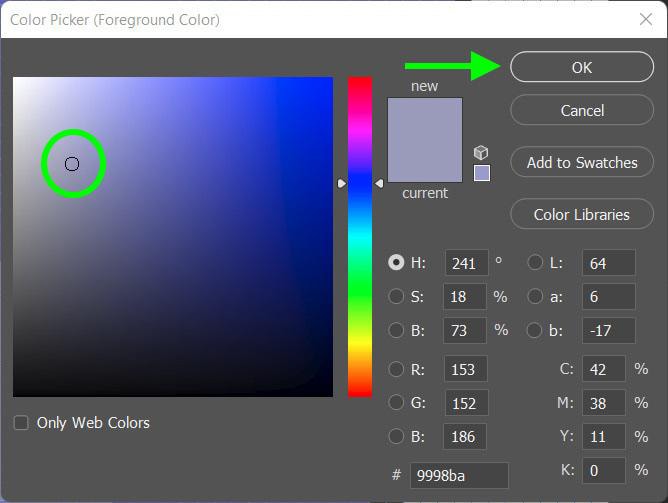668x503 pixels.
Task: Click Add to Swatches
Action: 582,162
